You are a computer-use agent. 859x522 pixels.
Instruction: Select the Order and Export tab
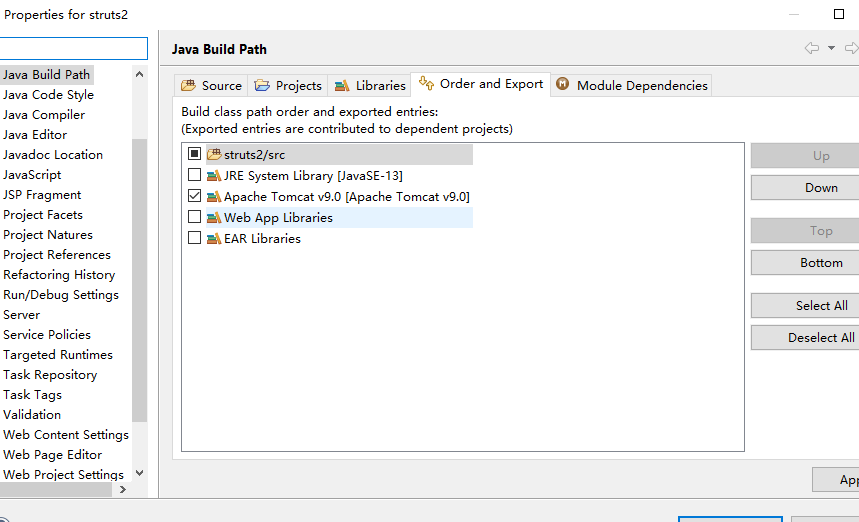(480, 84)
